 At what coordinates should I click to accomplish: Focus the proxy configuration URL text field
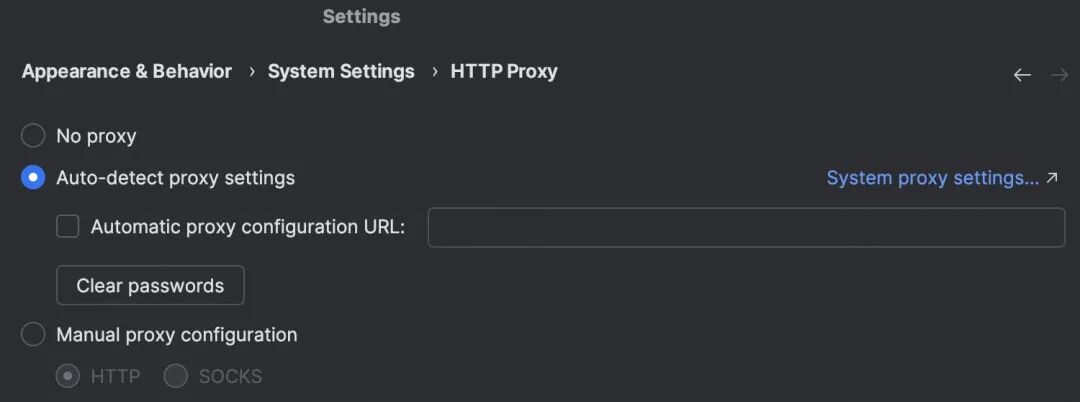pyautogui.click(x=746, y=227)
